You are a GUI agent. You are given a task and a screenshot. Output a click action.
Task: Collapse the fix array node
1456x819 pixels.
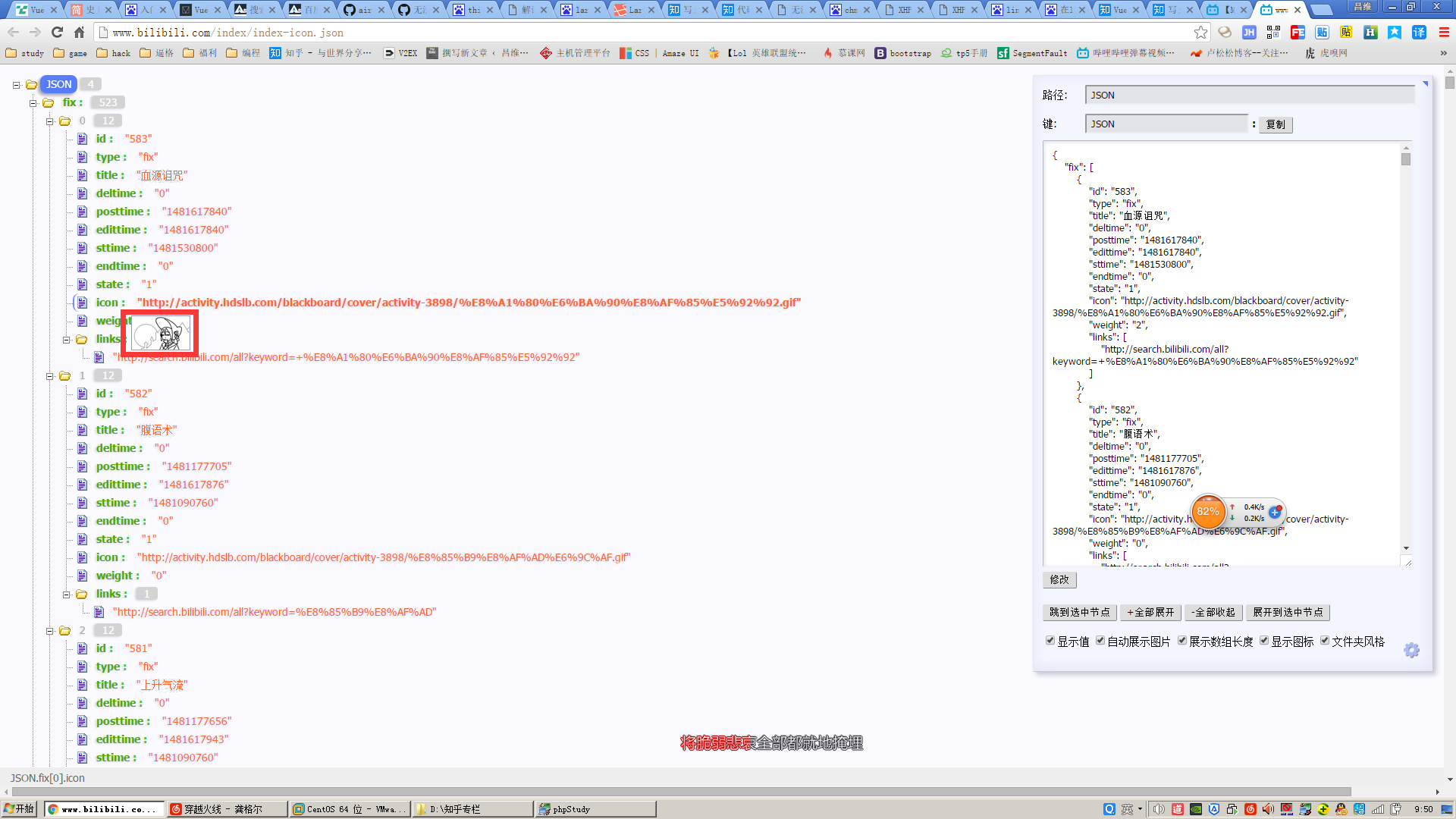pos(33,102)
